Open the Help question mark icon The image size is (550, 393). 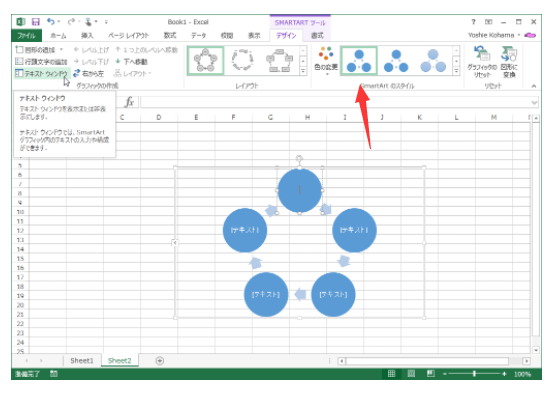click(474, 22)
